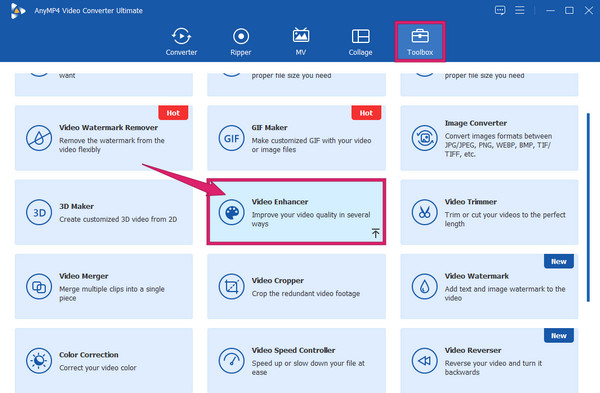Open Video Merger title text
Image resolution: width=600 pixels, height=393 pixels.
(x=83, y=276)
